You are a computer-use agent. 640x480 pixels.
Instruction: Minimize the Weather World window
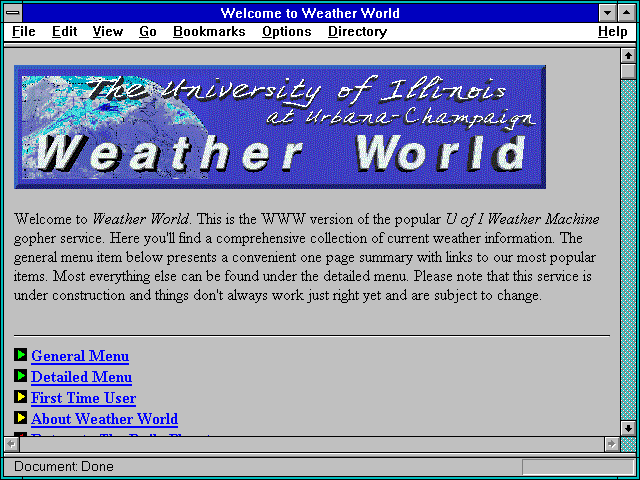tap(607, 13)
